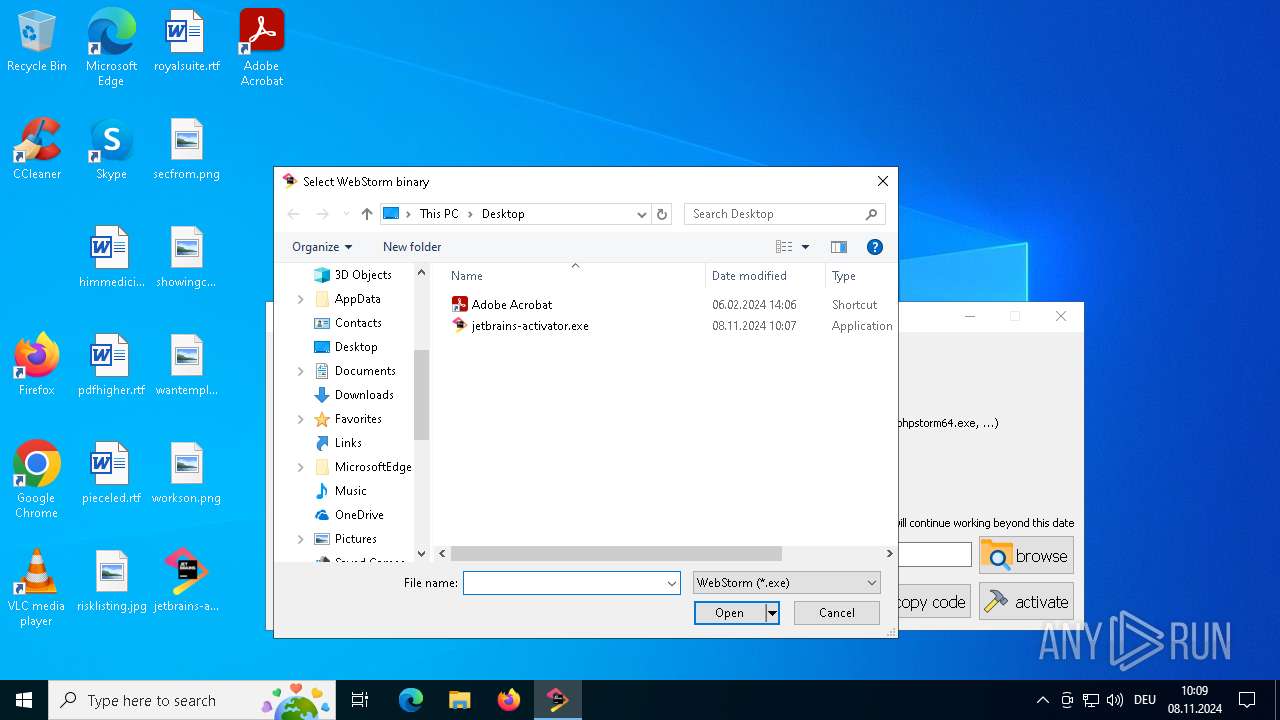The height and width of the screenshot is (720, 1280).
Task: Click navigation pane vertical scrollbar
Action: click(x=421, y=395)
